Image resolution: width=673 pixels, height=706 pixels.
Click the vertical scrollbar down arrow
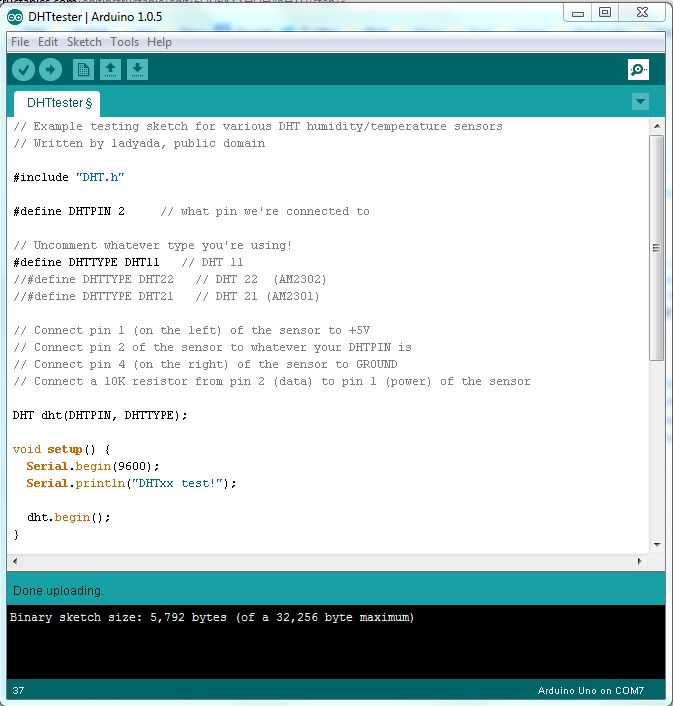point(657,545)
